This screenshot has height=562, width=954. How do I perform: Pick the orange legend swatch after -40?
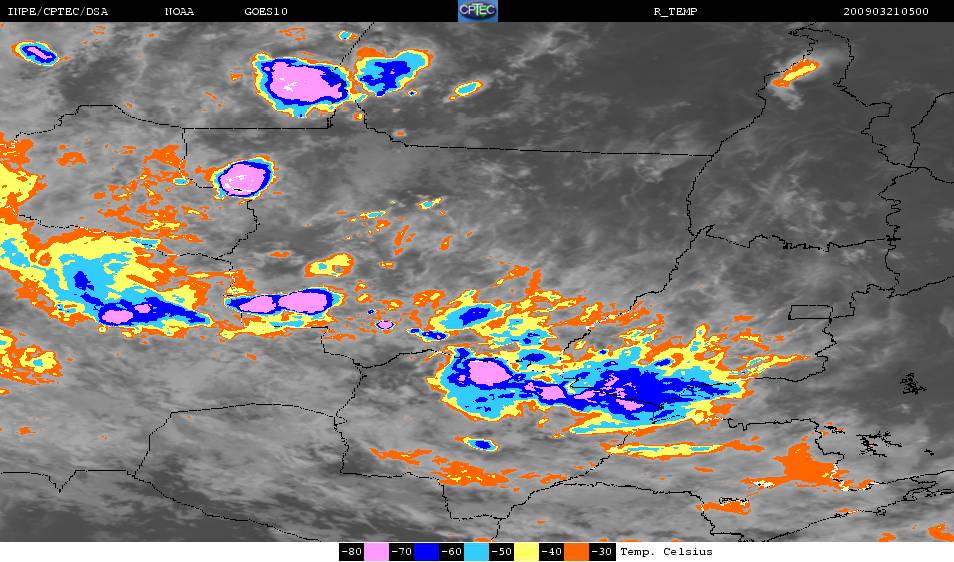[x=576, y=552]
